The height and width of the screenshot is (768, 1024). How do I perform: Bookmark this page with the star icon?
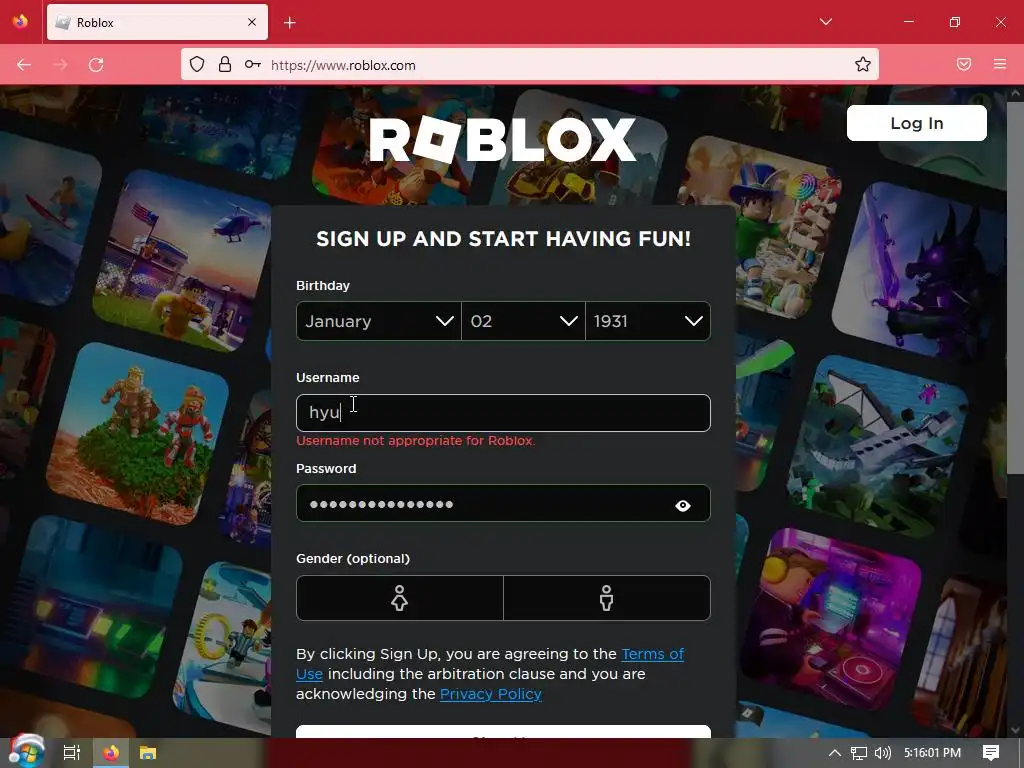pos(863,65)
